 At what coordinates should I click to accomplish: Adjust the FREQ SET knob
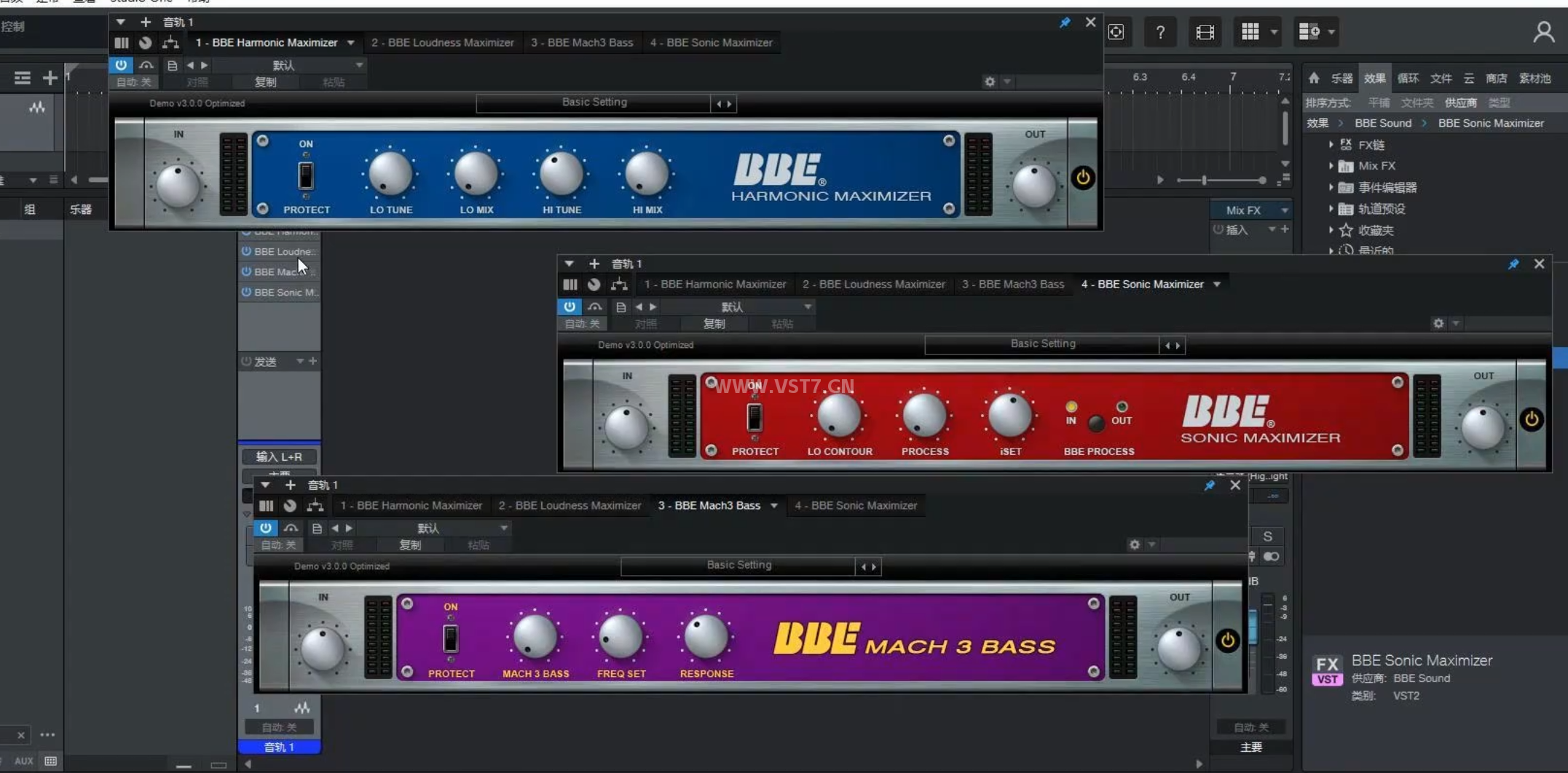(620, 637)
